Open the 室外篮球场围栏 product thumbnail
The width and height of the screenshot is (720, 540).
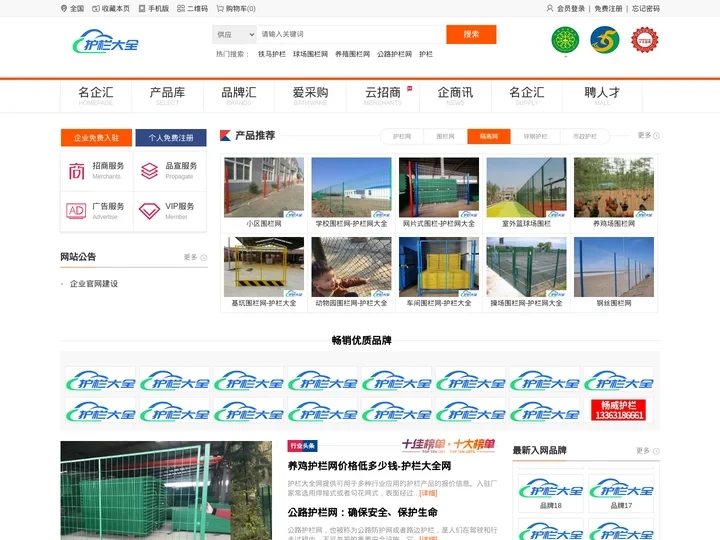coord(526,187)
